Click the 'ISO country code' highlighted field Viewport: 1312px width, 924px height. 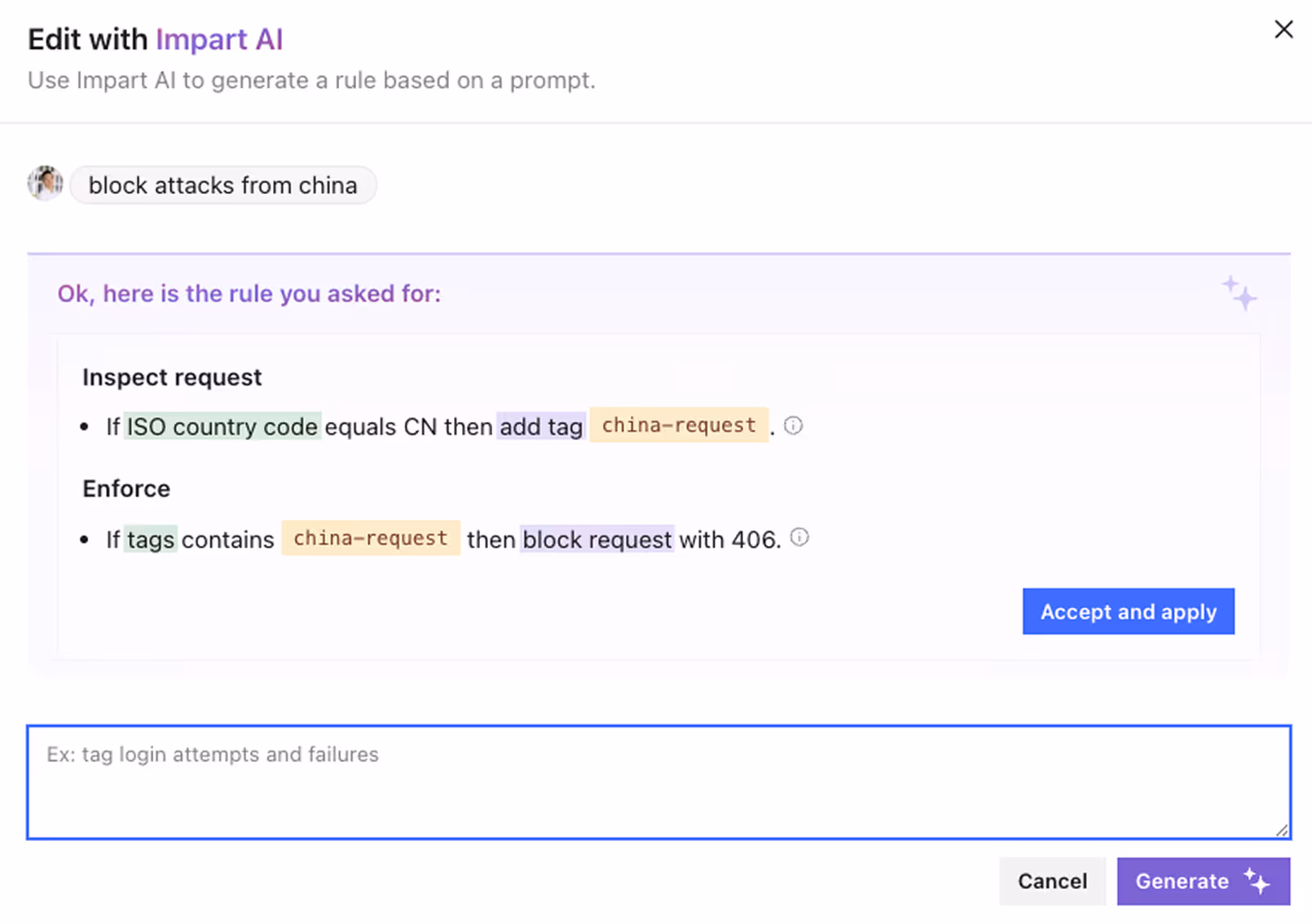click(x=222, y=426)
